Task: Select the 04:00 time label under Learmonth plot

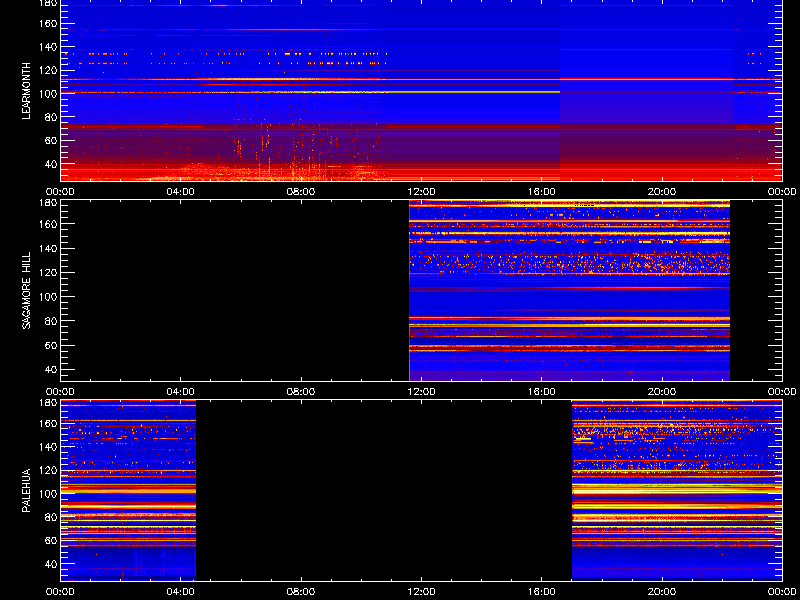Action: (x=181, y=192)
